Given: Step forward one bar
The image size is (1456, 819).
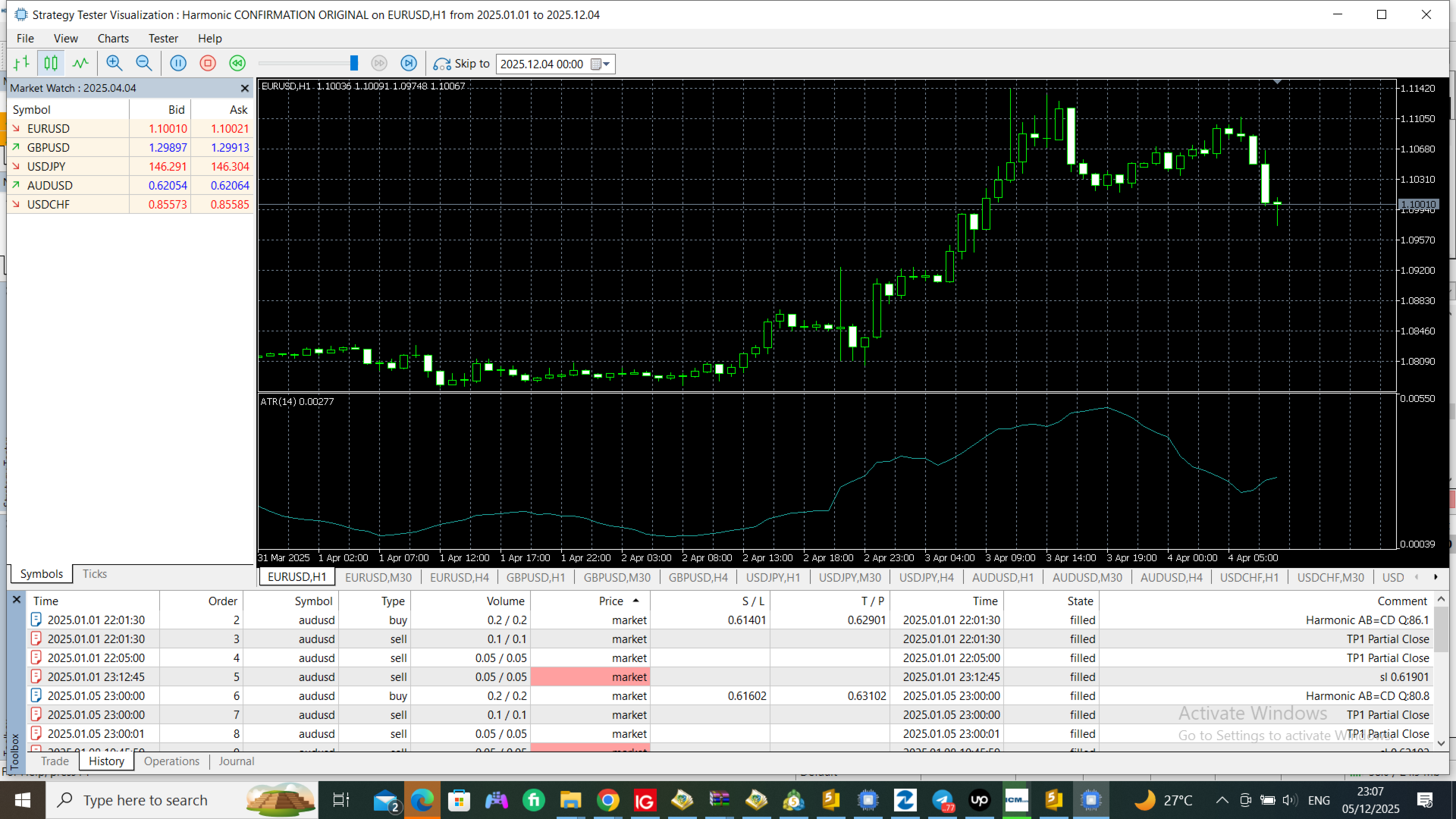Looking at the screenshot, I should [x=409, y=64].
